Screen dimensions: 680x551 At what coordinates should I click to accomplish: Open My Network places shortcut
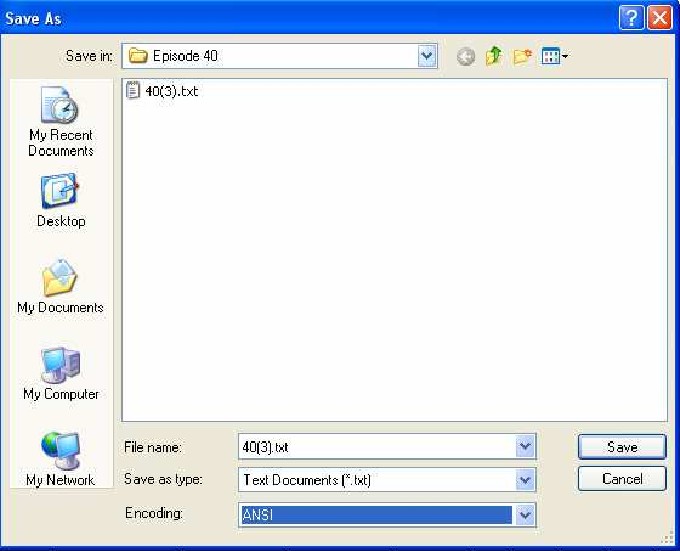tap(61, 459)
